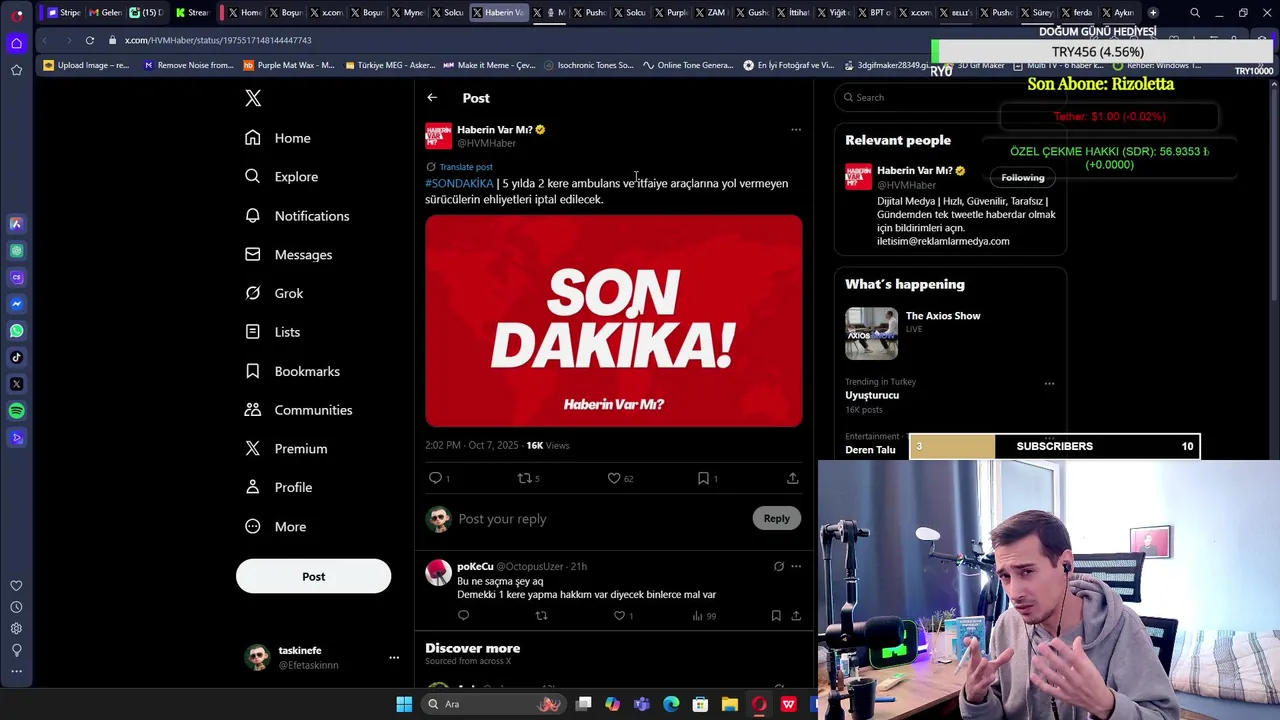Repost poKeCu's comment
Screen dimensions: 1280x720
point(541,616)
